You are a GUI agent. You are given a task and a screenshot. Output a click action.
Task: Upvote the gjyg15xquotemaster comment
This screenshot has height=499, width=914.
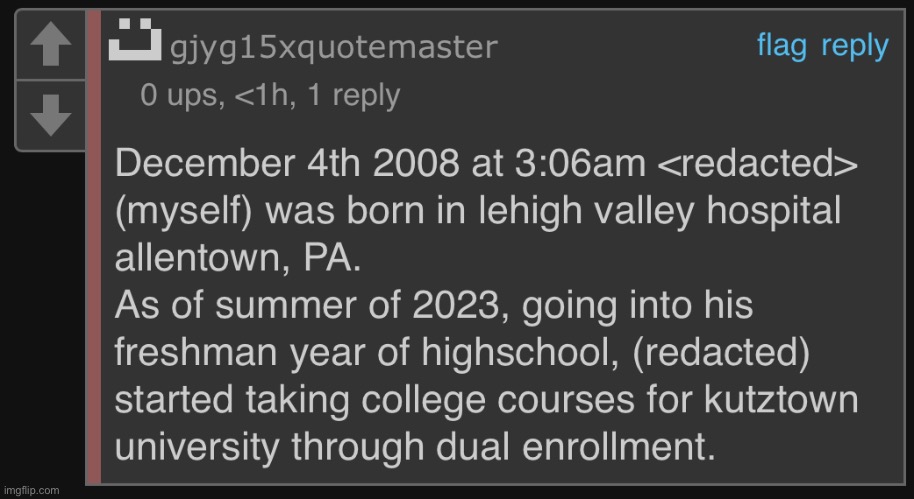(x=51, y=45)
